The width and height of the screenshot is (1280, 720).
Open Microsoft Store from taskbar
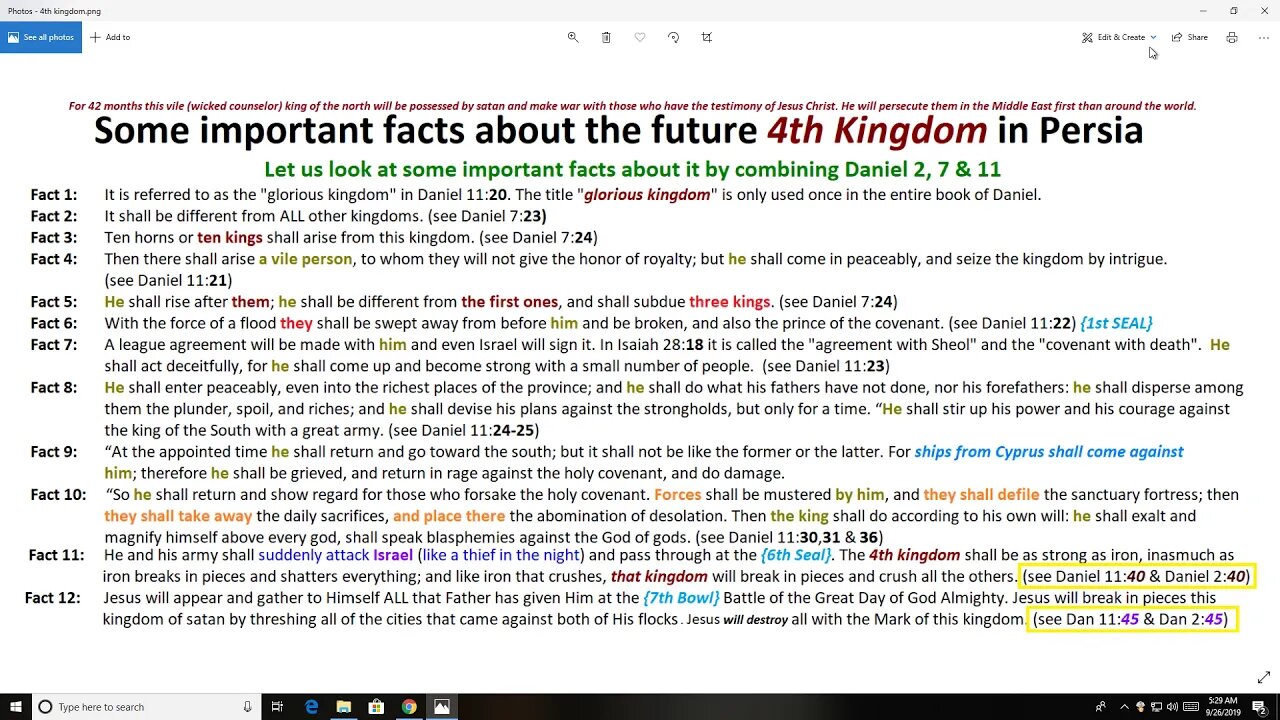tap(377, 707)
